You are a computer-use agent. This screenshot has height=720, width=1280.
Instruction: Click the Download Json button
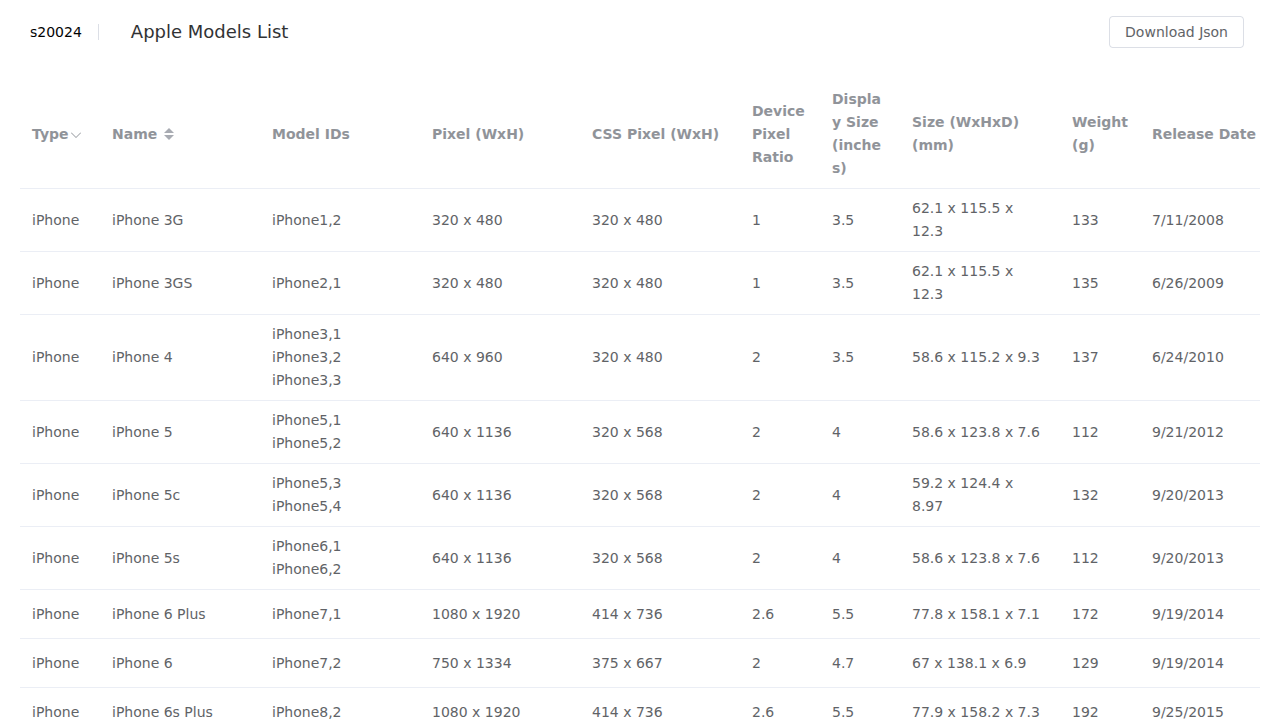(1176, 32)
